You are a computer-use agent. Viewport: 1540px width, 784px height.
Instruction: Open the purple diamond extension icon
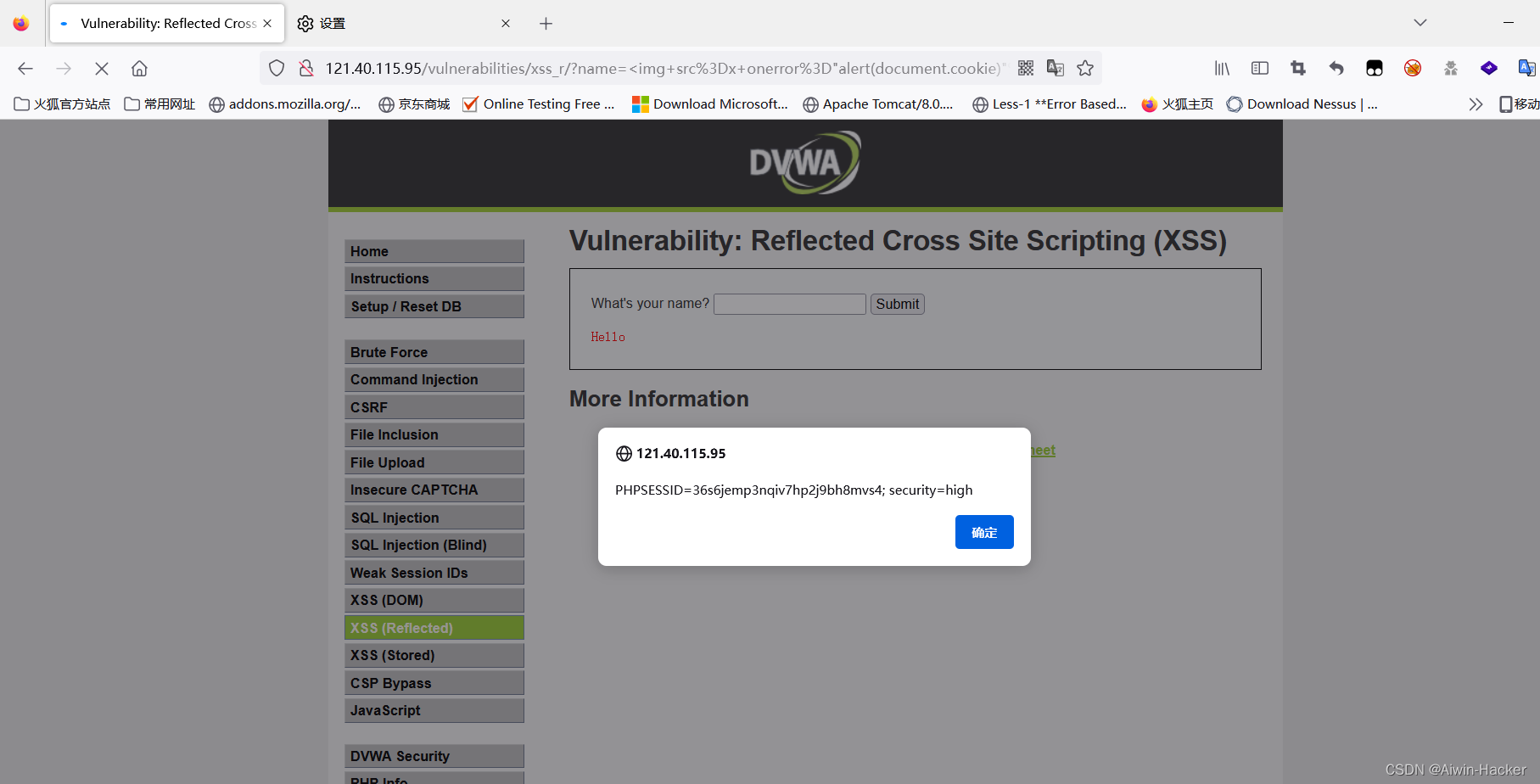tap(1489, 68)
